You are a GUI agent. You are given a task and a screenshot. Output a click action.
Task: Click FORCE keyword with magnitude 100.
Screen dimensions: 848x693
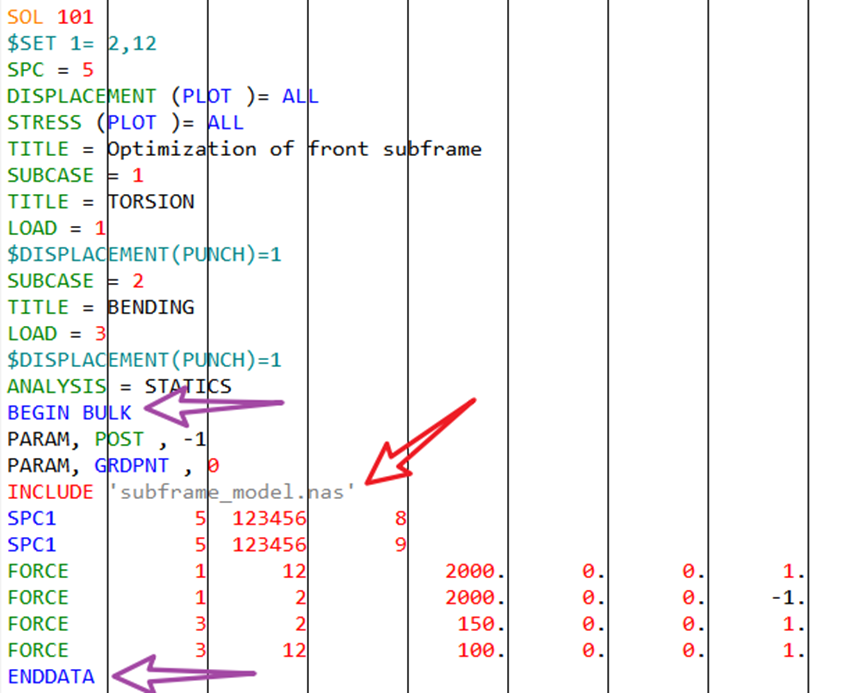[38, 650]
